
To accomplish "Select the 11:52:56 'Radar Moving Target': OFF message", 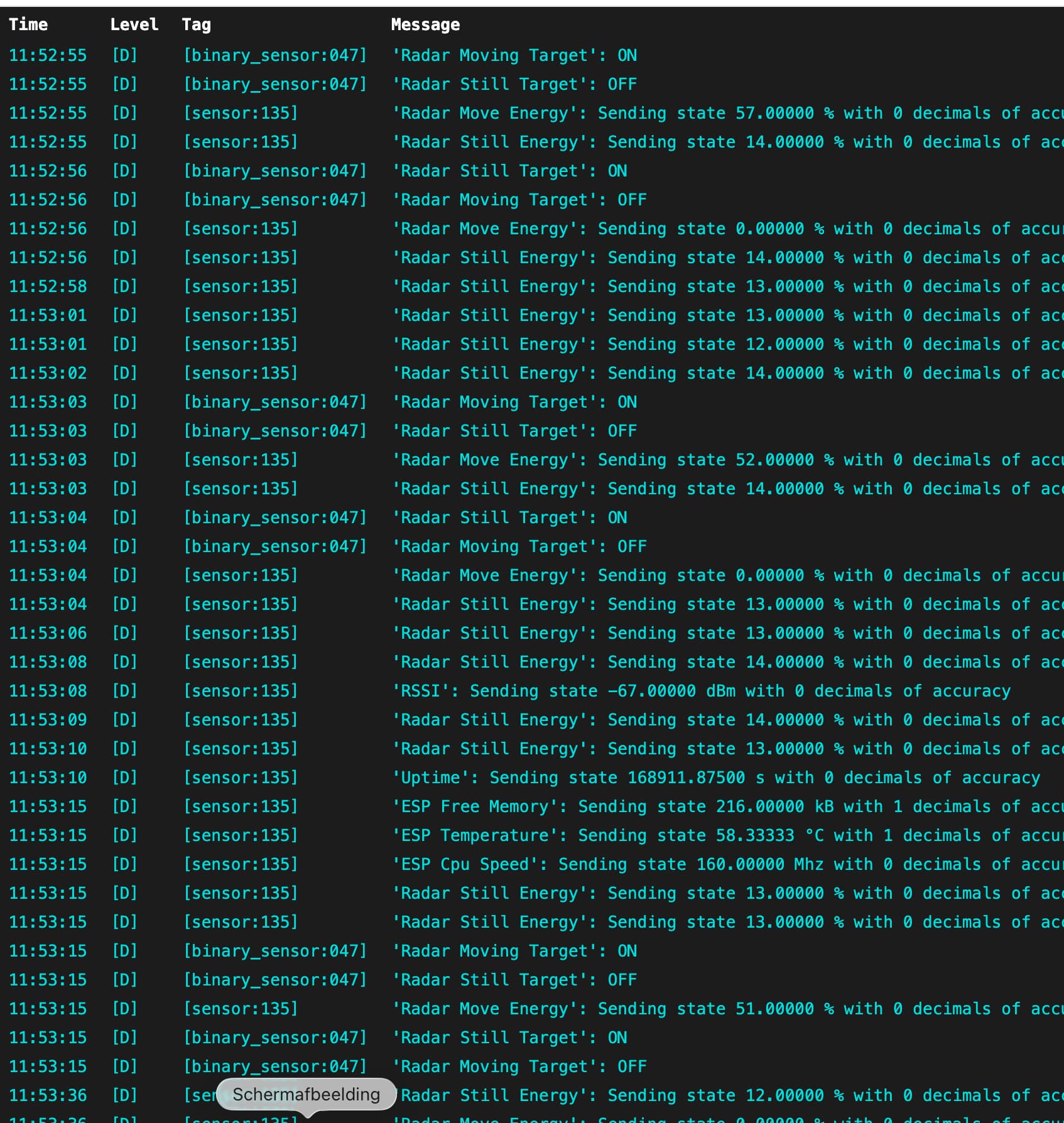I will 519,200.
